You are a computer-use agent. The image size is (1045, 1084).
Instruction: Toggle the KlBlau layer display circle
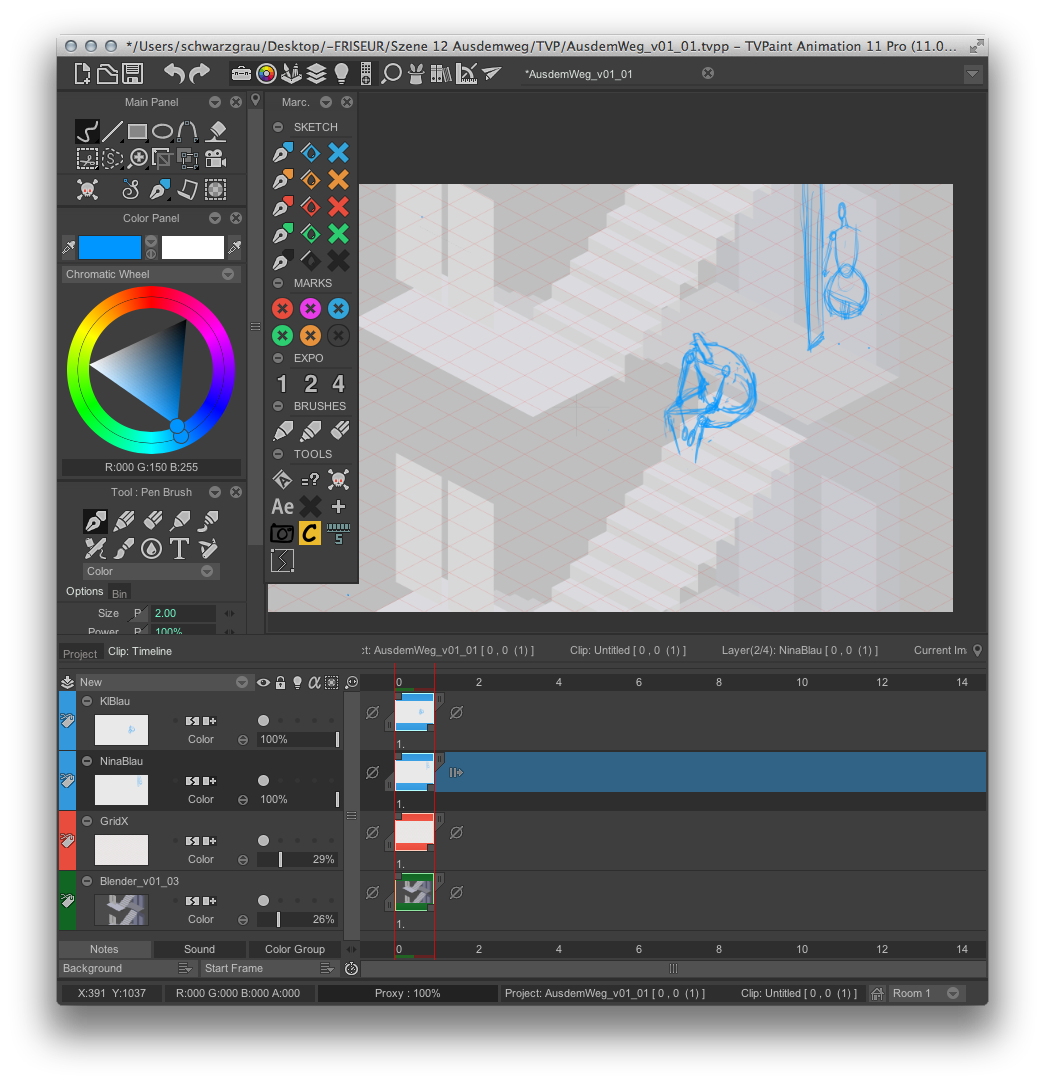(x=263, y=720)
